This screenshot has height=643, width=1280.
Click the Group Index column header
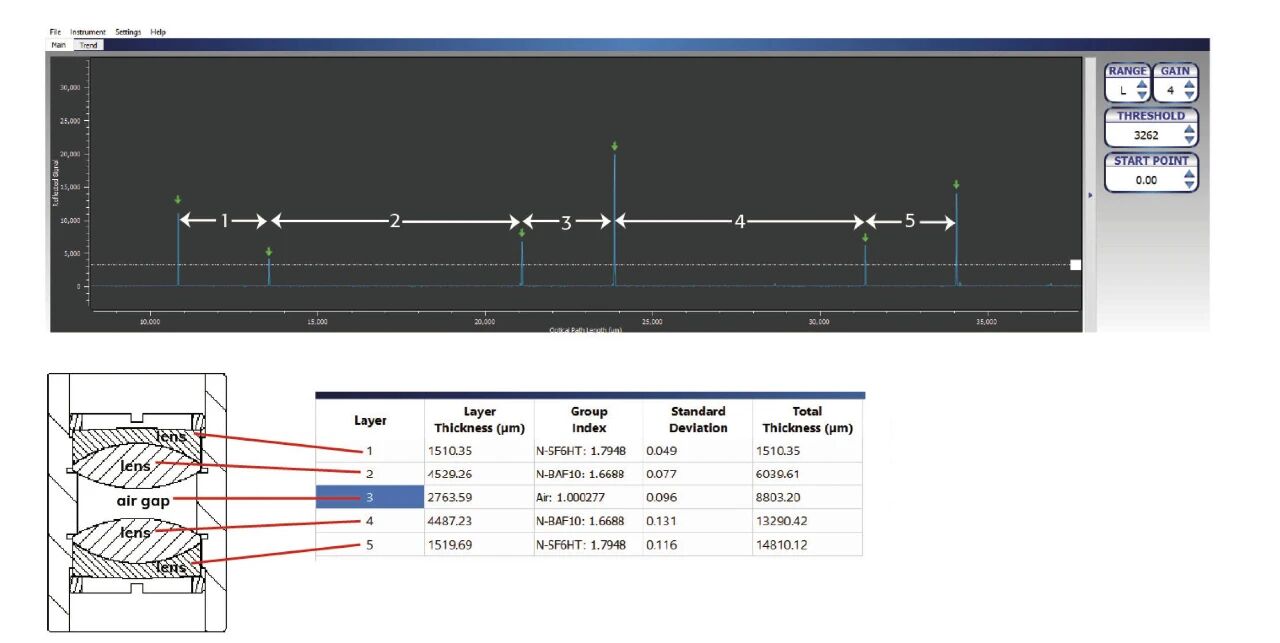coord(588,420)
